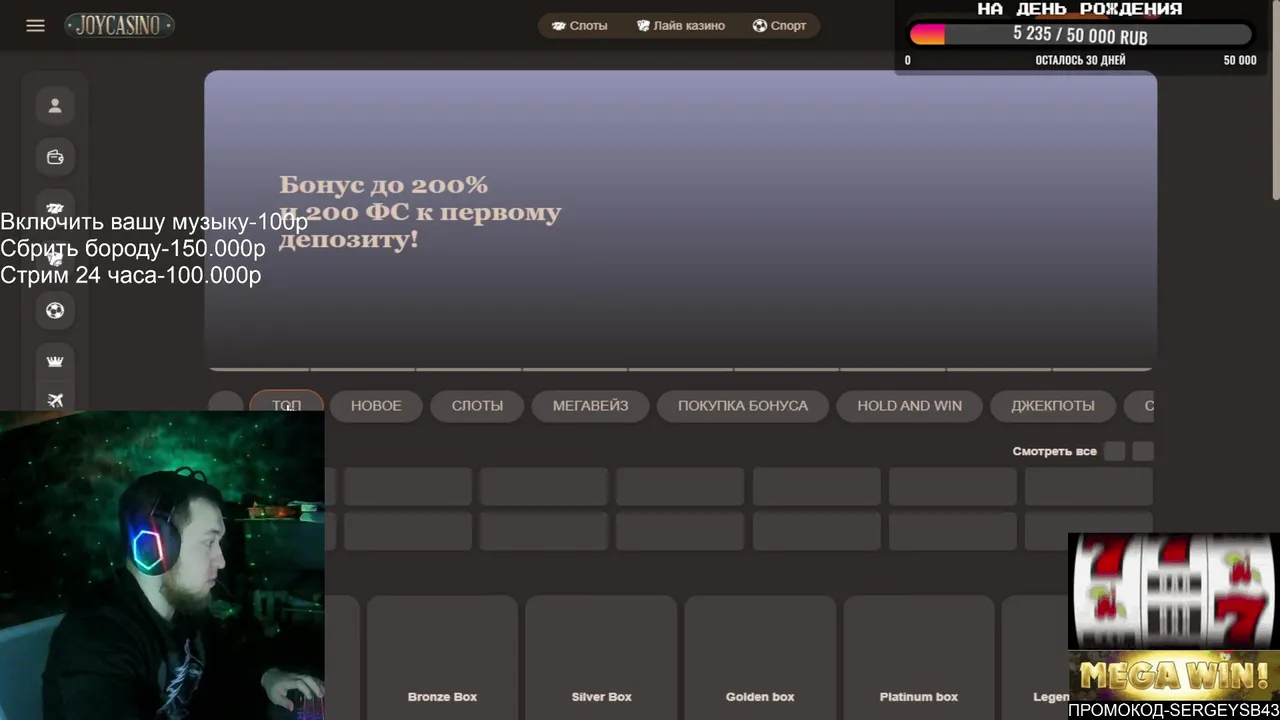Screen dimensions: 1280x720
Task: Select the СЛОТЫ category tab
Action: point(477,406)
